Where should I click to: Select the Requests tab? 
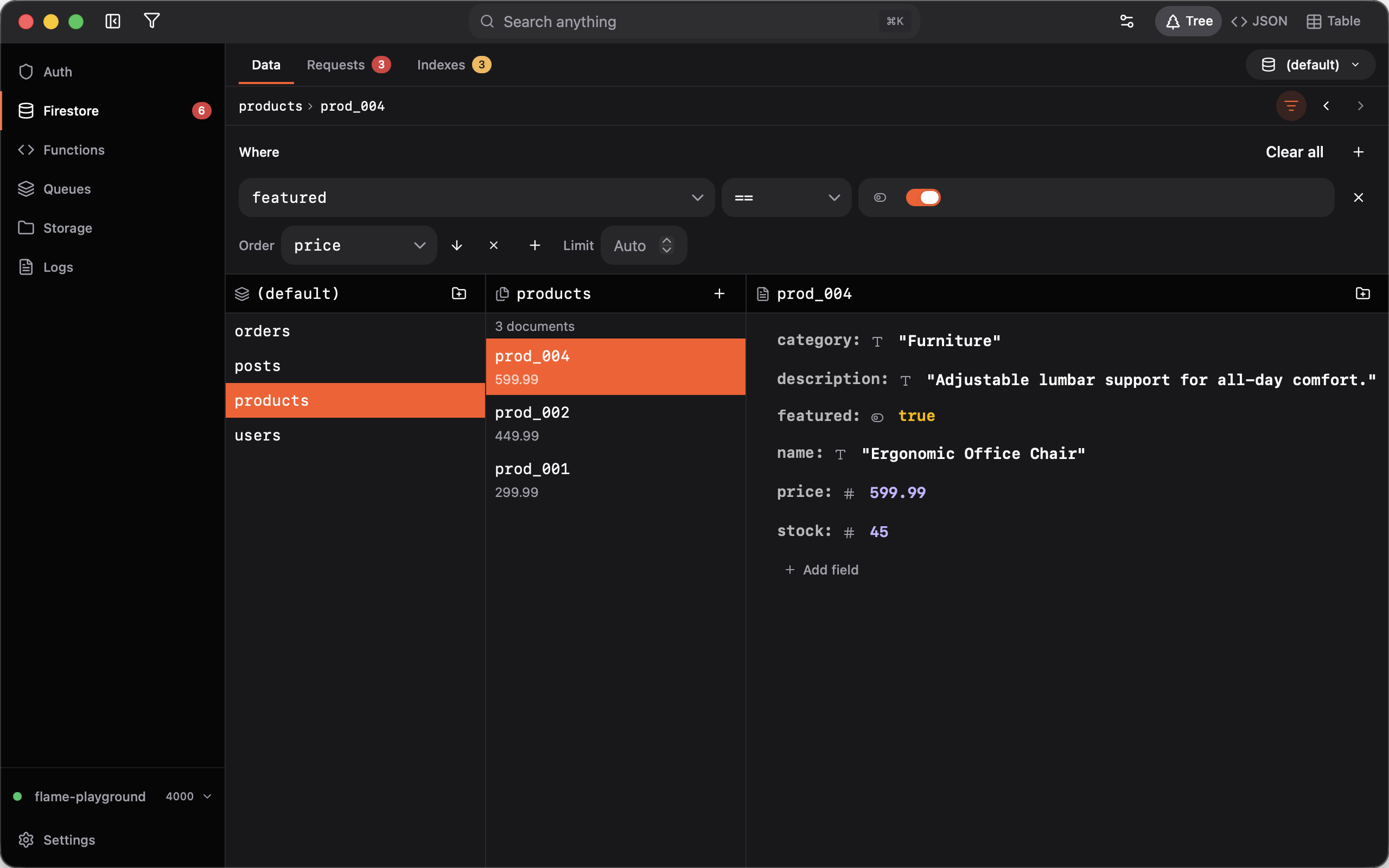(x=348, y=65)
